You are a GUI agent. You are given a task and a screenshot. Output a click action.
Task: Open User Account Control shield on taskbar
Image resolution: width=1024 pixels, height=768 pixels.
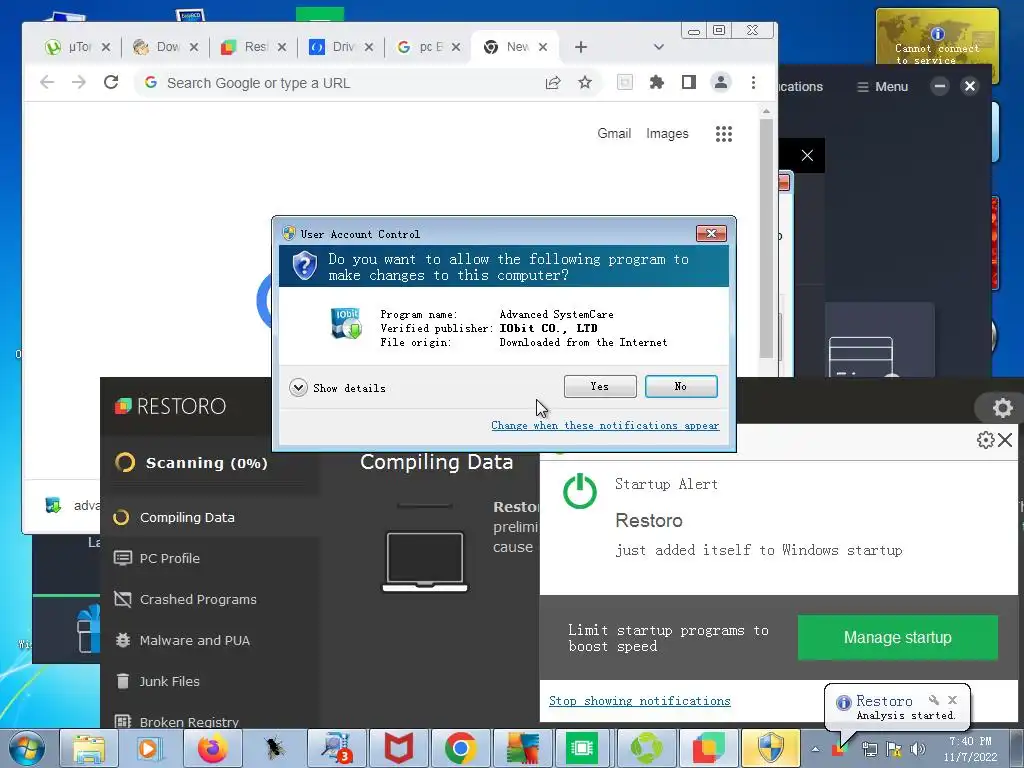click(x=771, y=748)
